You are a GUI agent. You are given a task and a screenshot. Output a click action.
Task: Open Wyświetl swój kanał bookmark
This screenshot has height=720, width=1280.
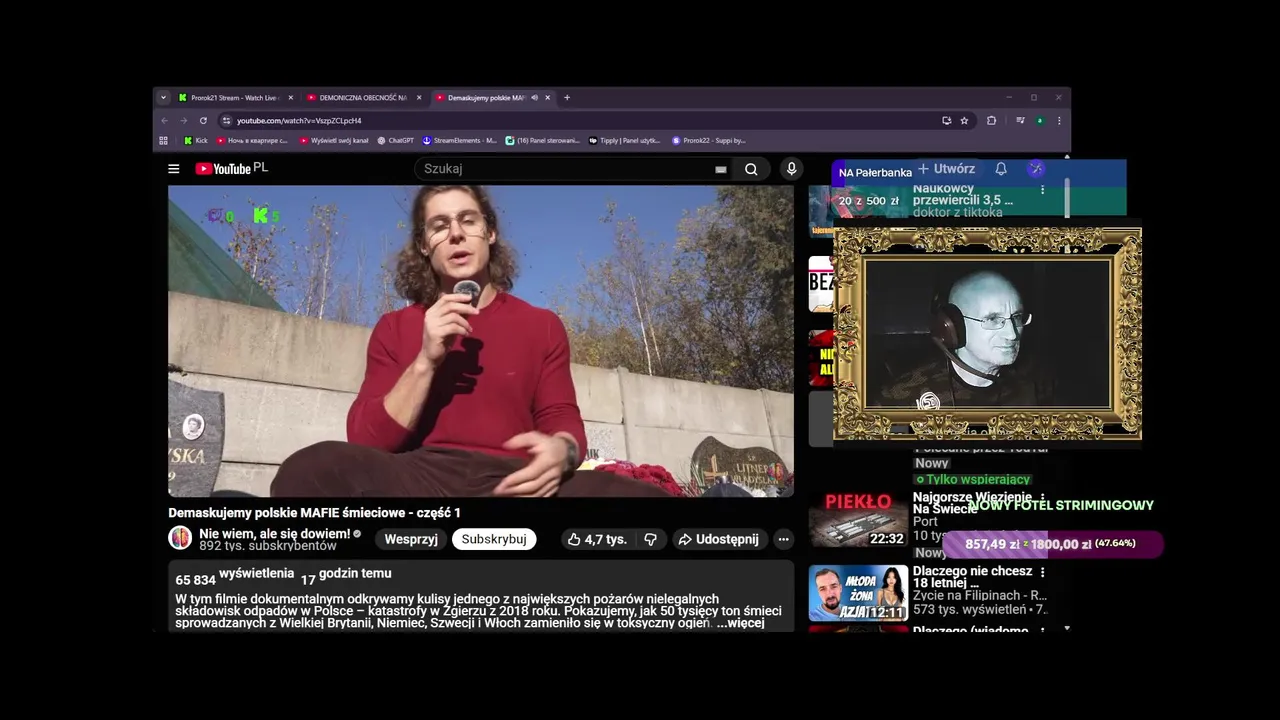click(x=334, y=141)
